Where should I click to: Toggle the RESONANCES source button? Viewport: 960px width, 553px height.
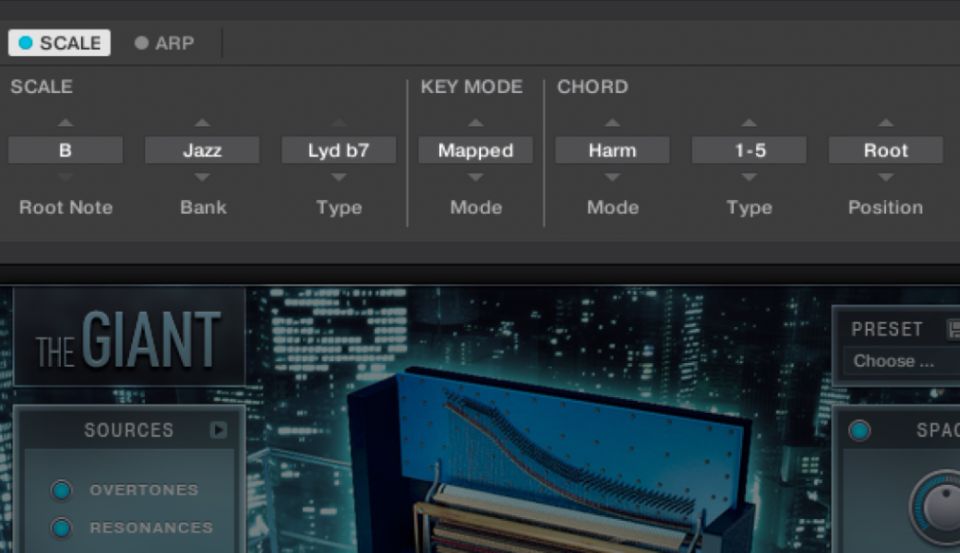61,528
